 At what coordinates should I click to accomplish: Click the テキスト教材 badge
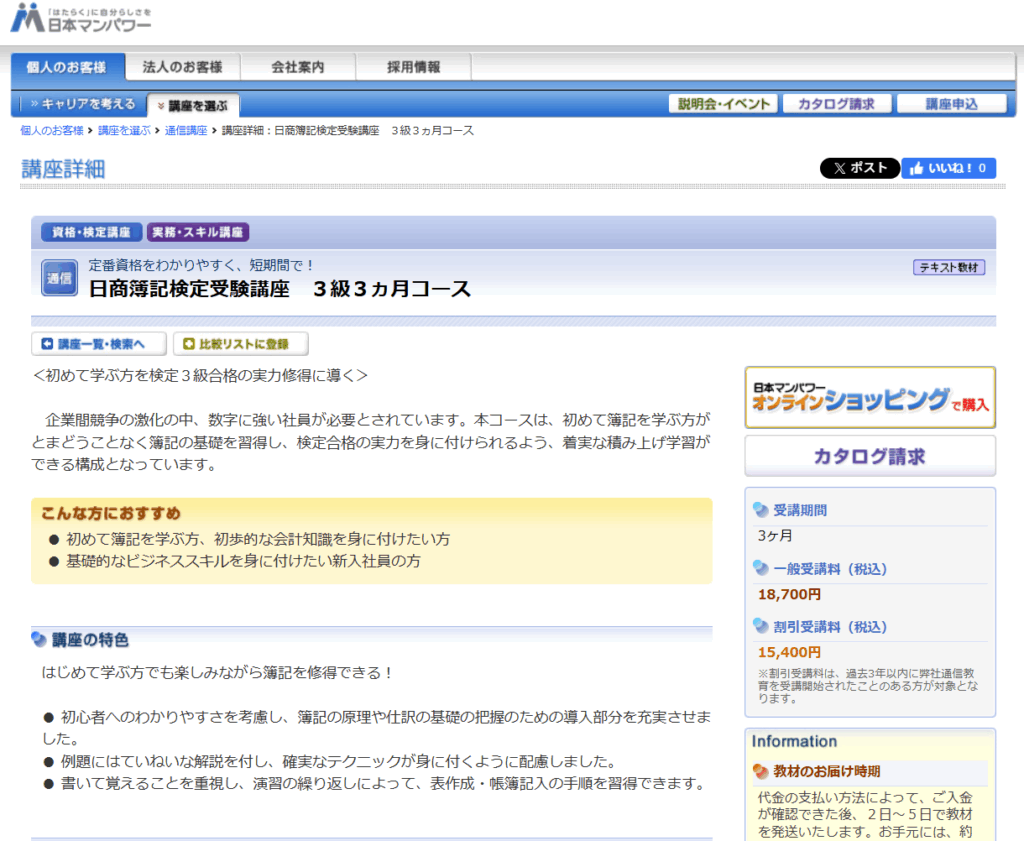949,267
